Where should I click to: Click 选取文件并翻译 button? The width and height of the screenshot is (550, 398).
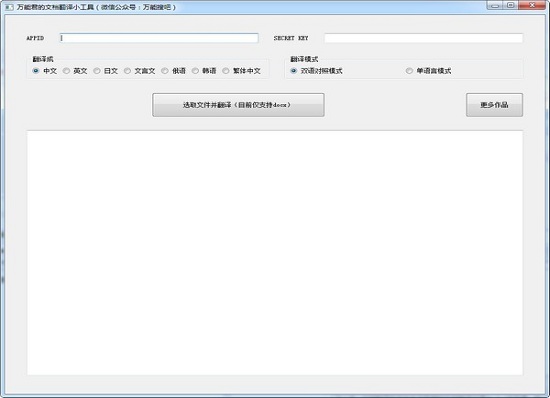coord(238,105)
